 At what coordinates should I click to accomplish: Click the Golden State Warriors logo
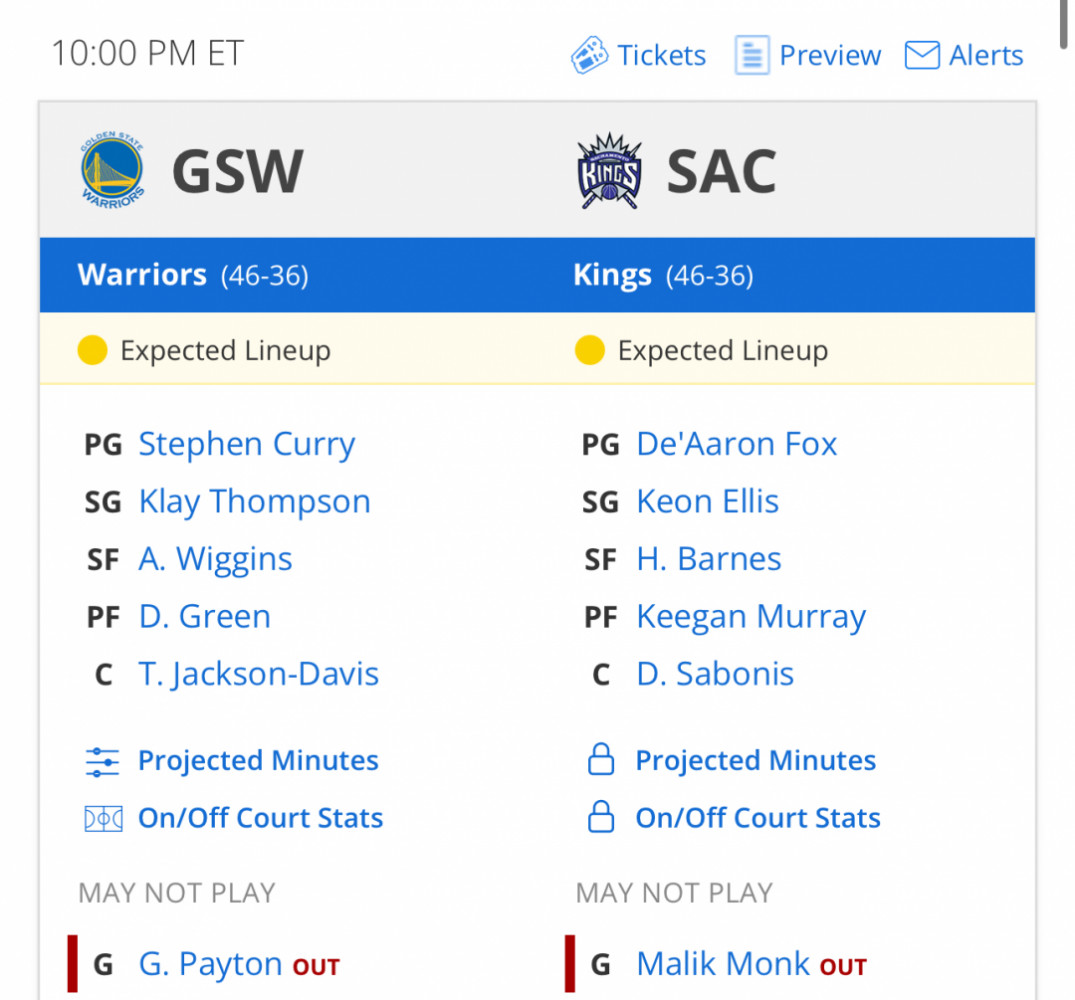click(x=112, y=170)
